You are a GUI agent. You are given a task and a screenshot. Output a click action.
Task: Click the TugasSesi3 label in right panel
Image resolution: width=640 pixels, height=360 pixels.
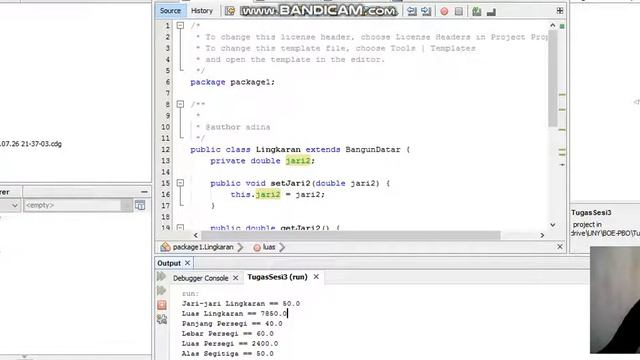[x=591, y=213]
